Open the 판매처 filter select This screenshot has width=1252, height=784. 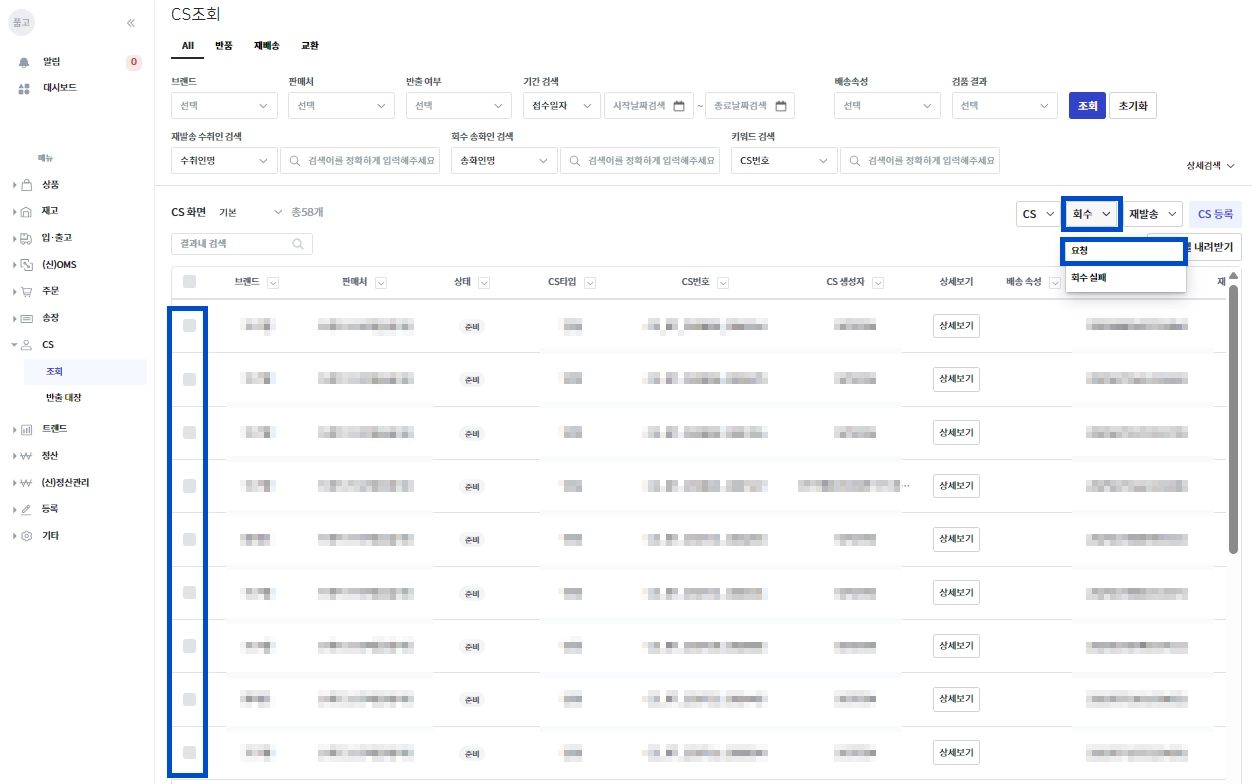point(342,105)
